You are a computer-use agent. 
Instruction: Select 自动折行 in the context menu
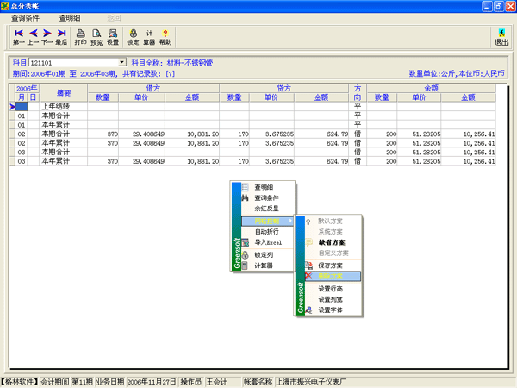(267, 232)
